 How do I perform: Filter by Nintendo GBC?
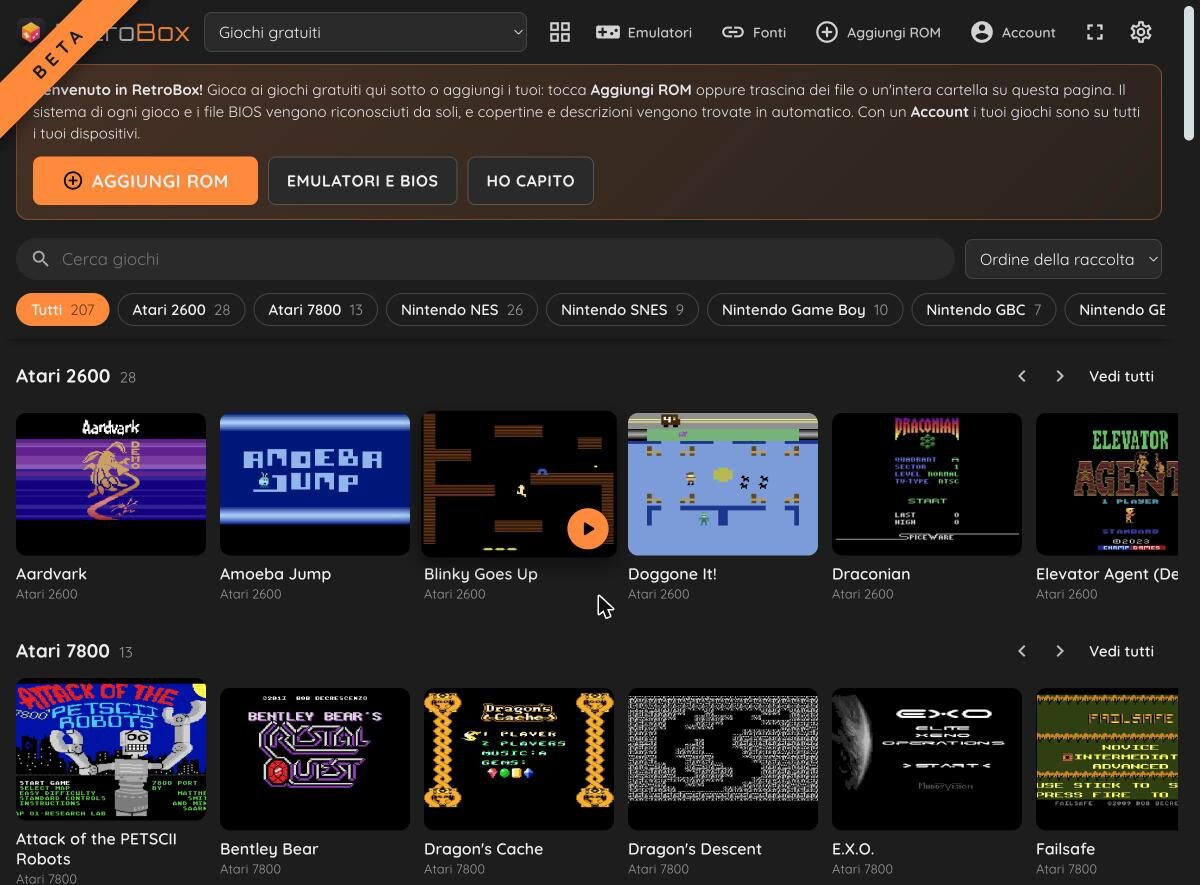pos(984,310)
